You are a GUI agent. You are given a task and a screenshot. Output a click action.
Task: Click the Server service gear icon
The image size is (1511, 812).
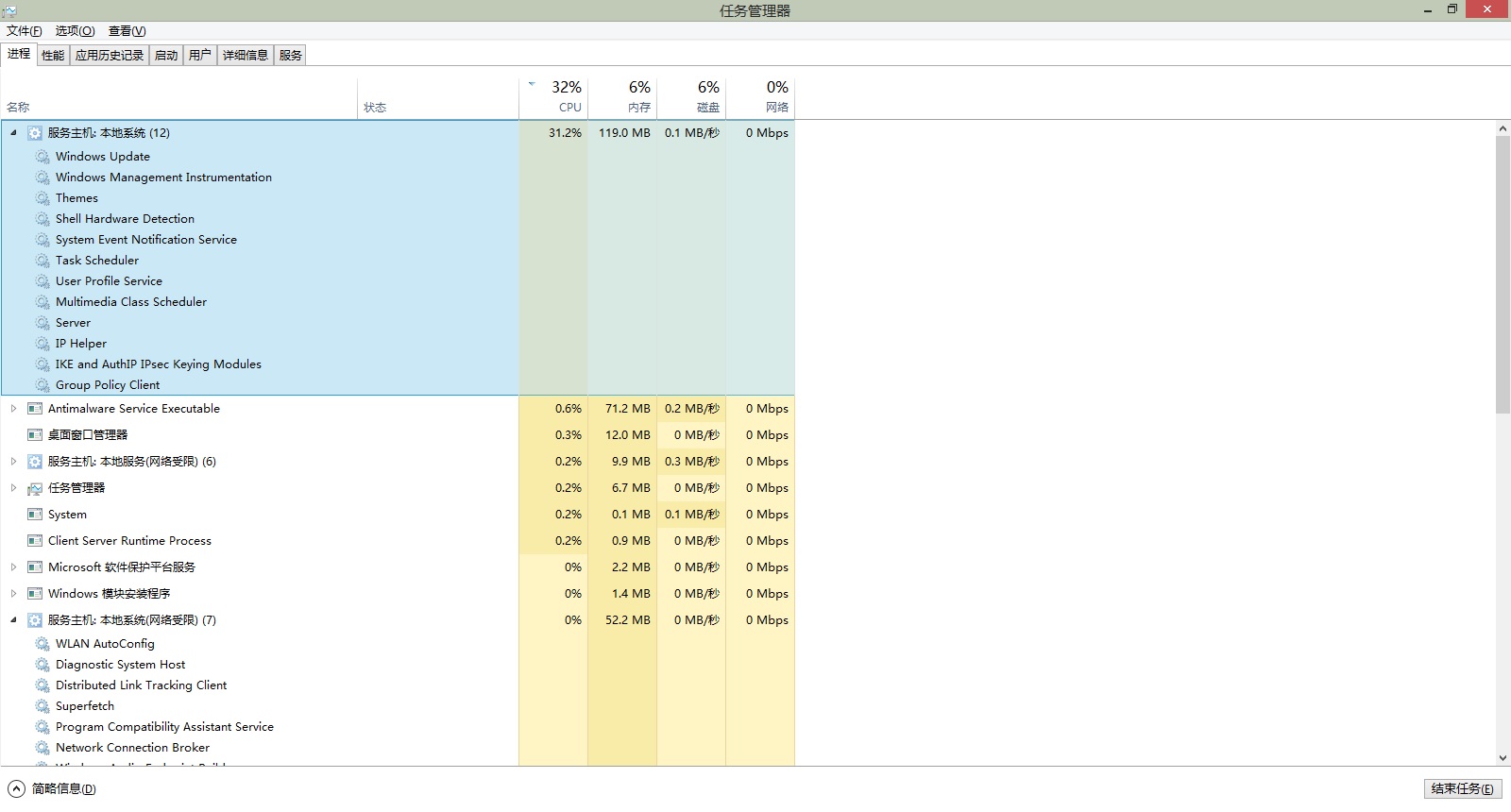42,323
